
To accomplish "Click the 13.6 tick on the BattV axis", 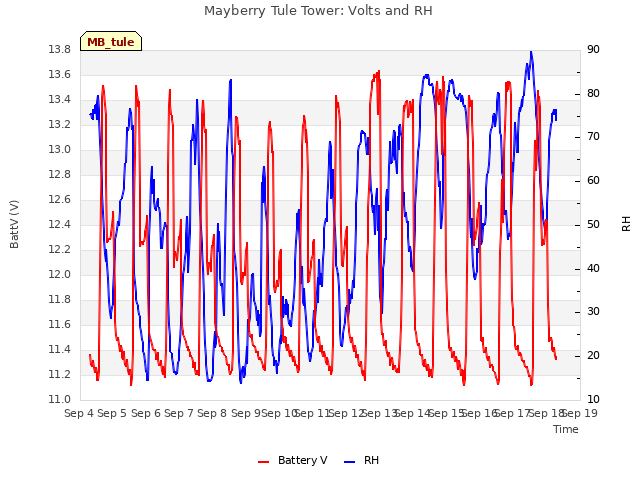I will point(60,75).
